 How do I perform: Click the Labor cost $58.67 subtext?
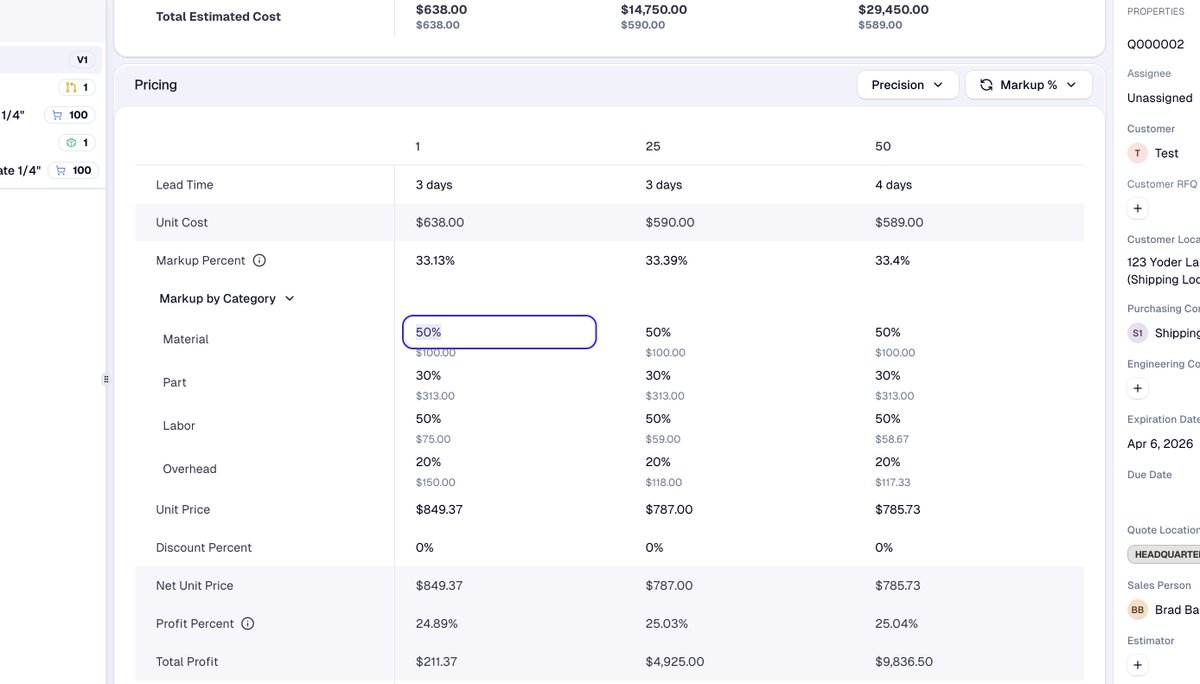click(x=892, y=439)
